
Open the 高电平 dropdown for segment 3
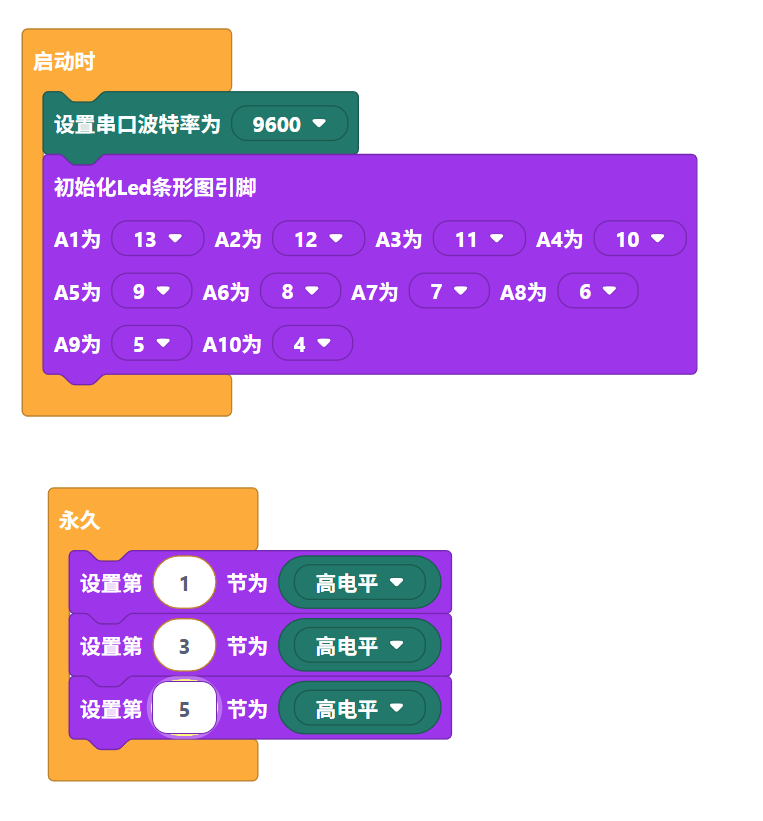(x=359, y=646)
